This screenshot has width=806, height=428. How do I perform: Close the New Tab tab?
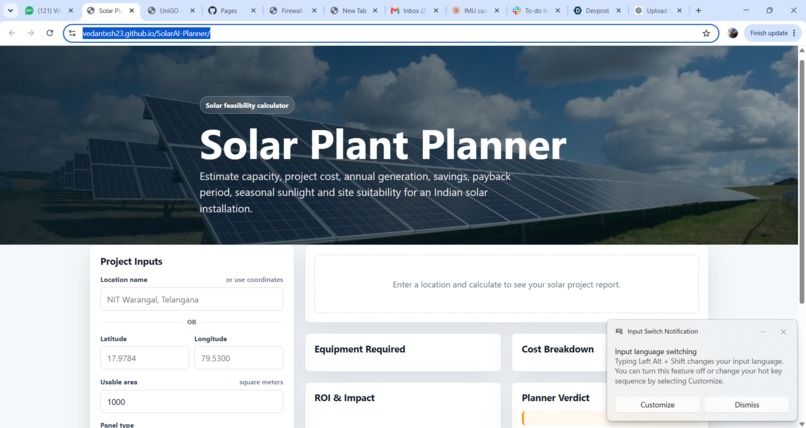point(375,10)
